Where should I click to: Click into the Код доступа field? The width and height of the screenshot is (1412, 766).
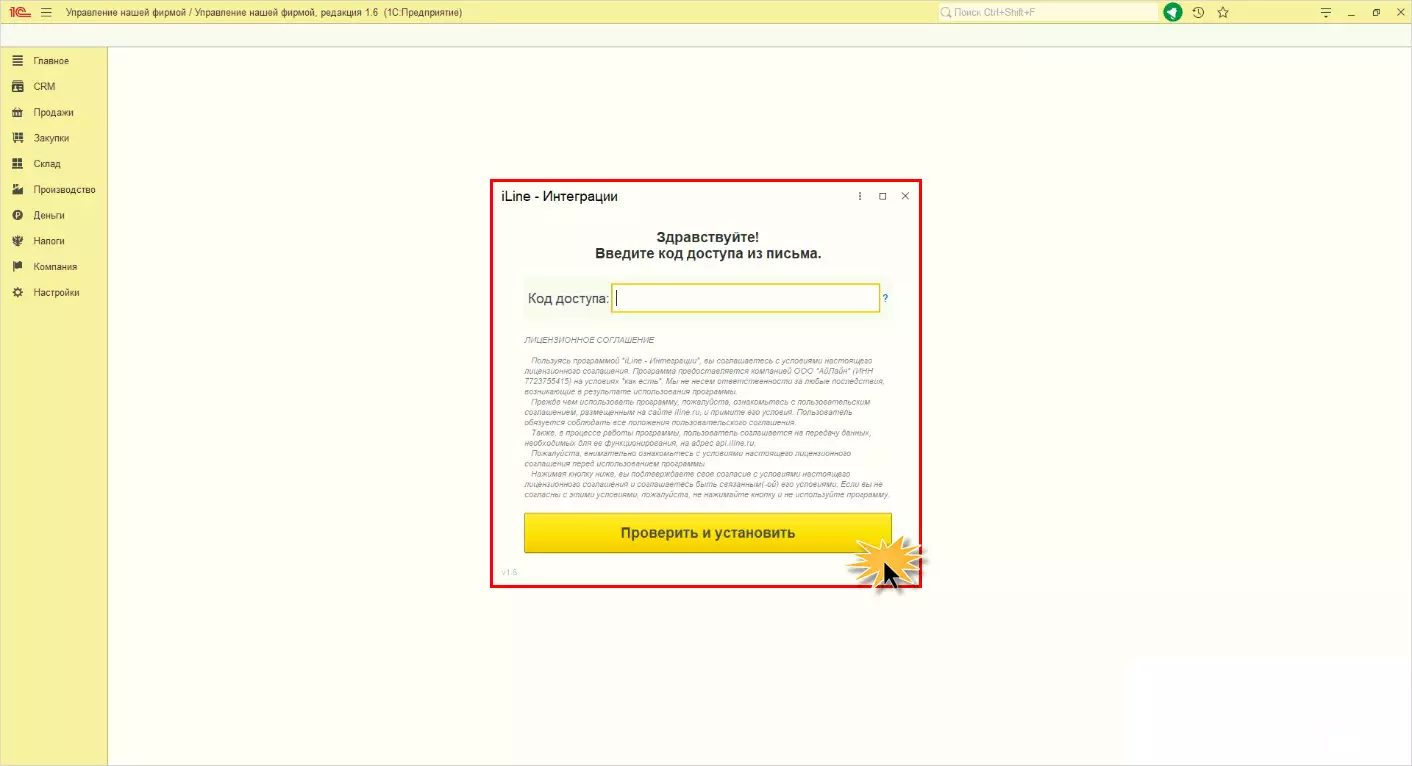(x=746, y=298)
